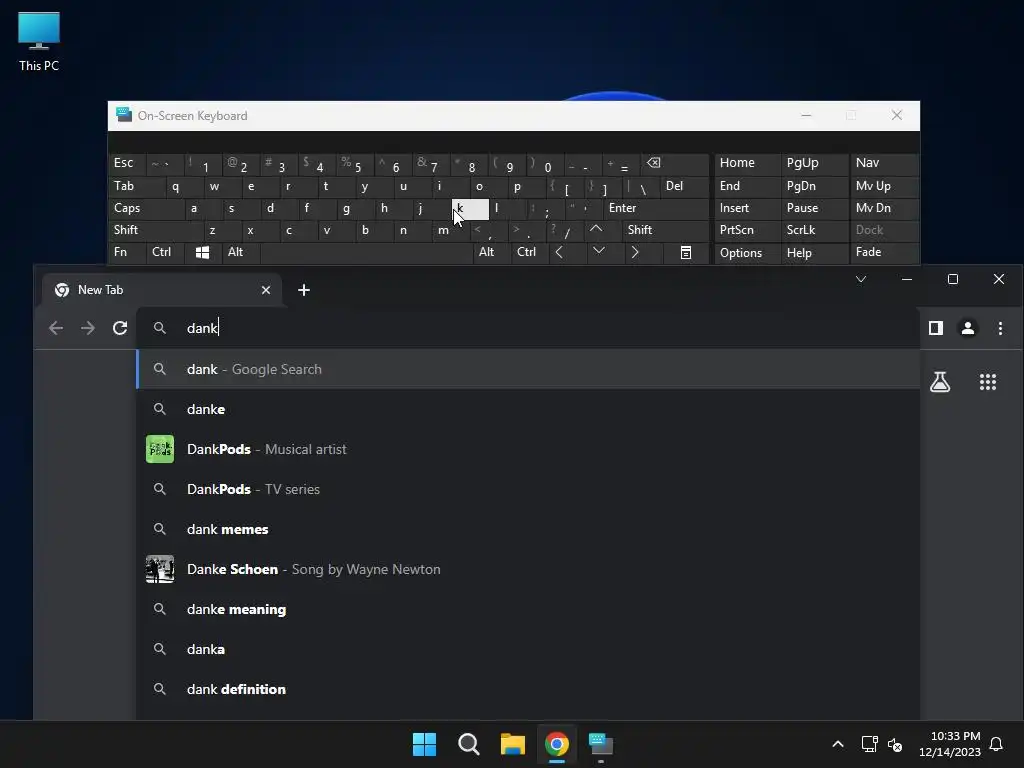Toggle the left Alt key
Screen dimensions: 1024x768
click(240, 252)
